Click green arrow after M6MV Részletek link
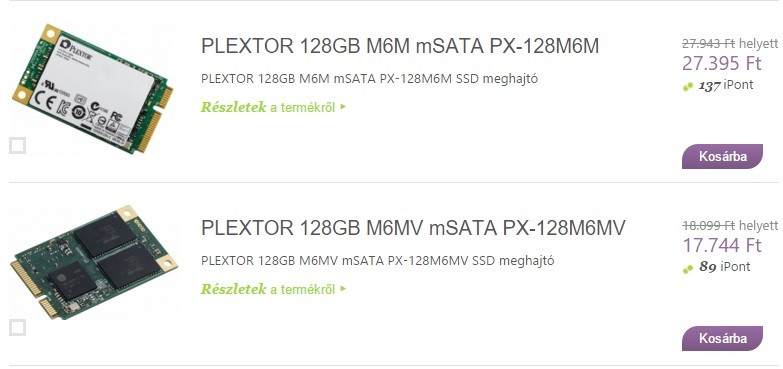Image resolution: width=783 pixels, height=369 pixels. [x=343, y=288]
